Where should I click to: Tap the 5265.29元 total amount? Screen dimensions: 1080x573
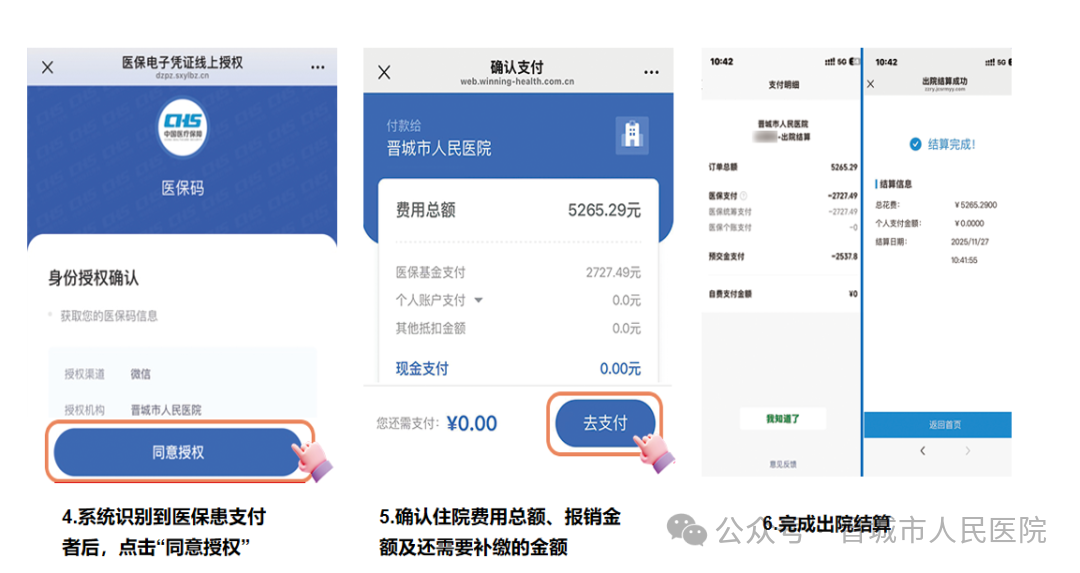tap(604, 210)
